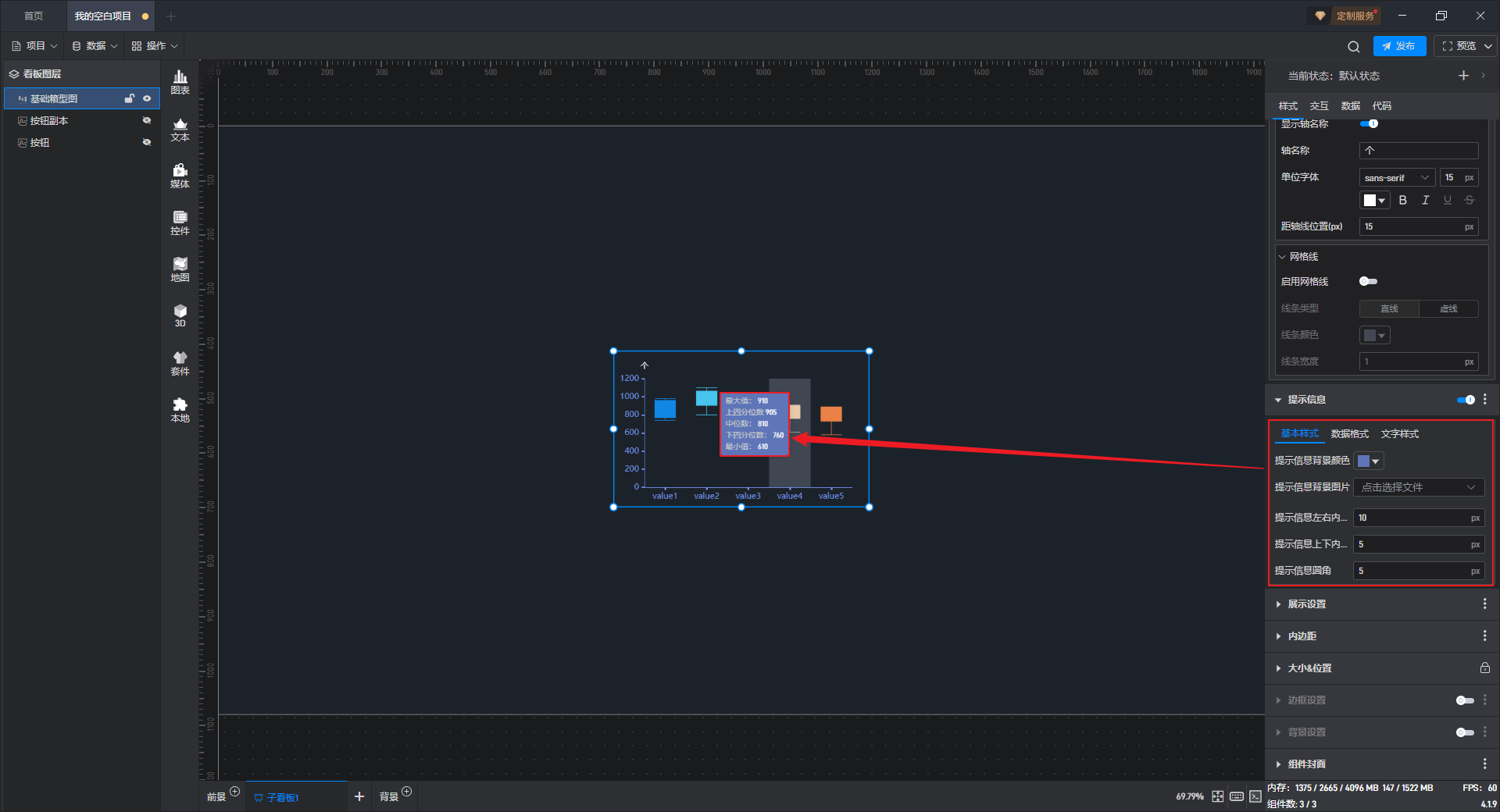Toggle visibility of 按钮 layer
1500x812 pixels.
pos(147,142)
